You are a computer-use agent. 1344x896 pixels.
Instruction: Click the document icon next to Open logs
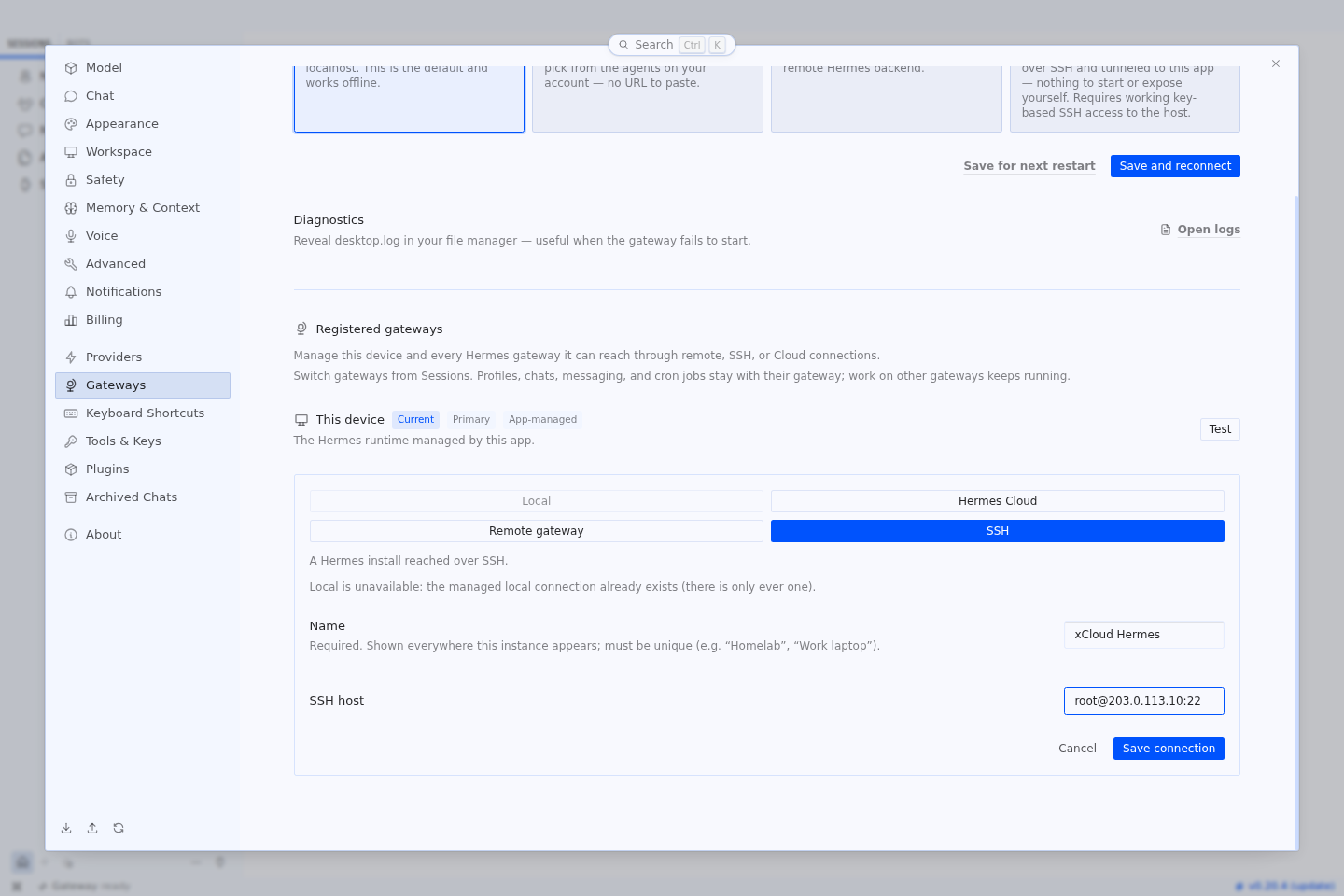(x=1166, y=230)
